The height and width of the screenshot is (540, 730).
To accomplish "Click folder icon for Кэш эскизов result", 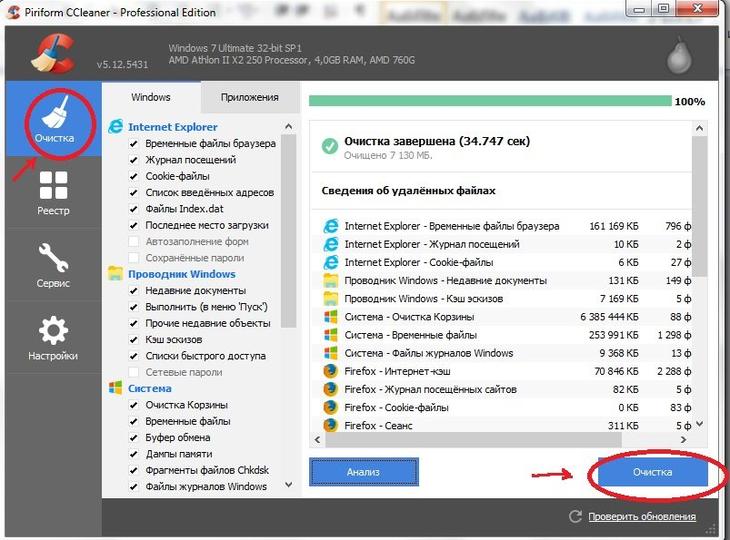I will coord(331,299).
